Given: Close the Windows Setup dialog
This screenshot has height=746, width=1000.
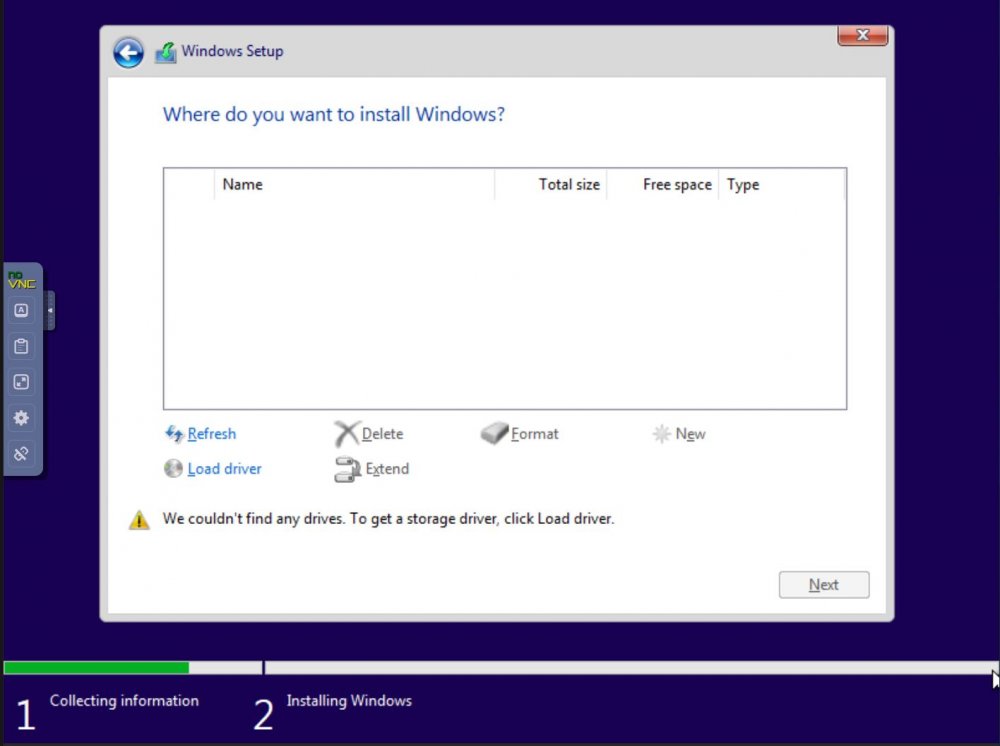Looking at the screenshot, I should pyautogui.click(x=862, y=36).
